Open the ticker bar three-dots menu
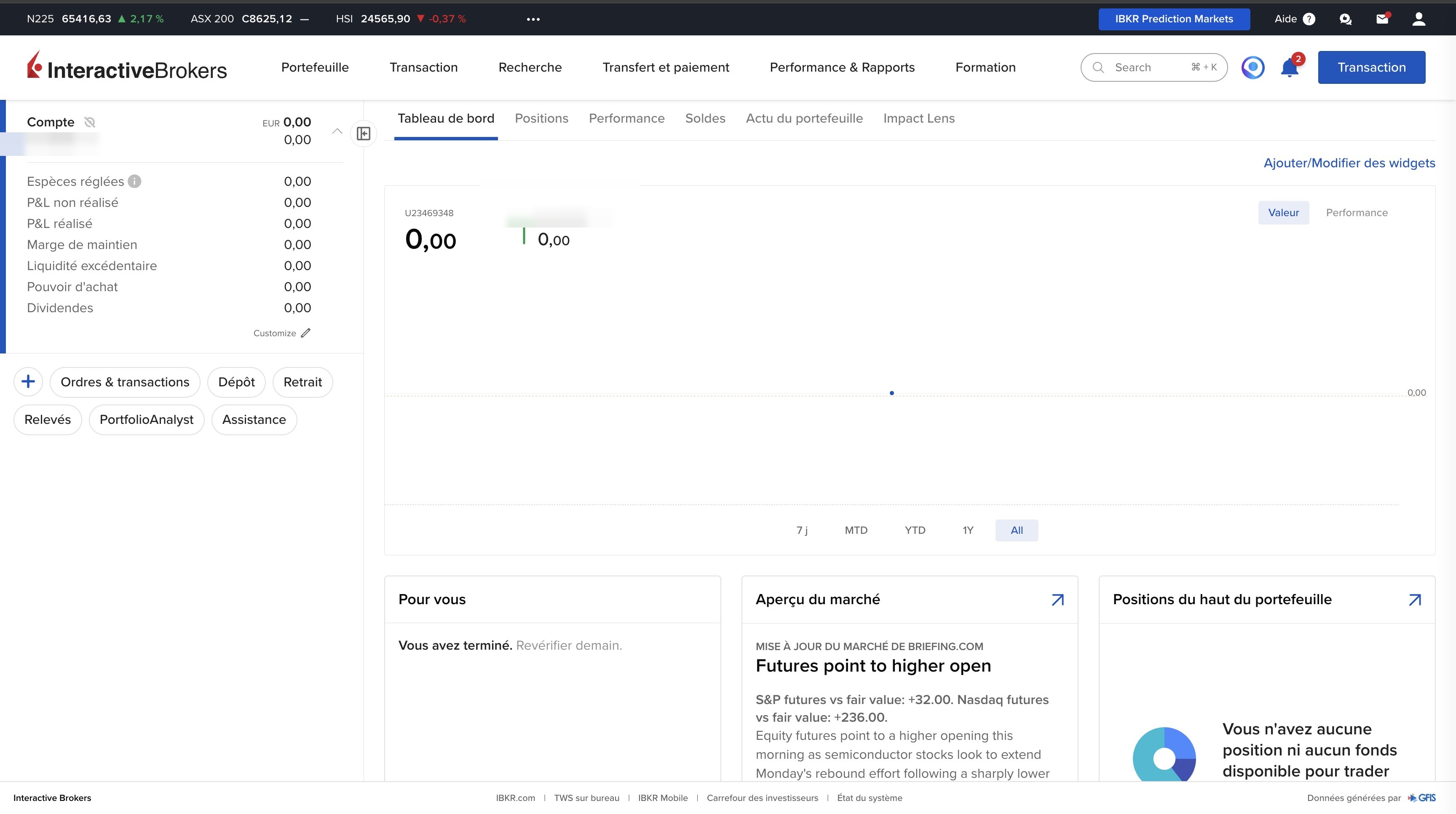Screen dimensions: 1456x814 (533, 19)
